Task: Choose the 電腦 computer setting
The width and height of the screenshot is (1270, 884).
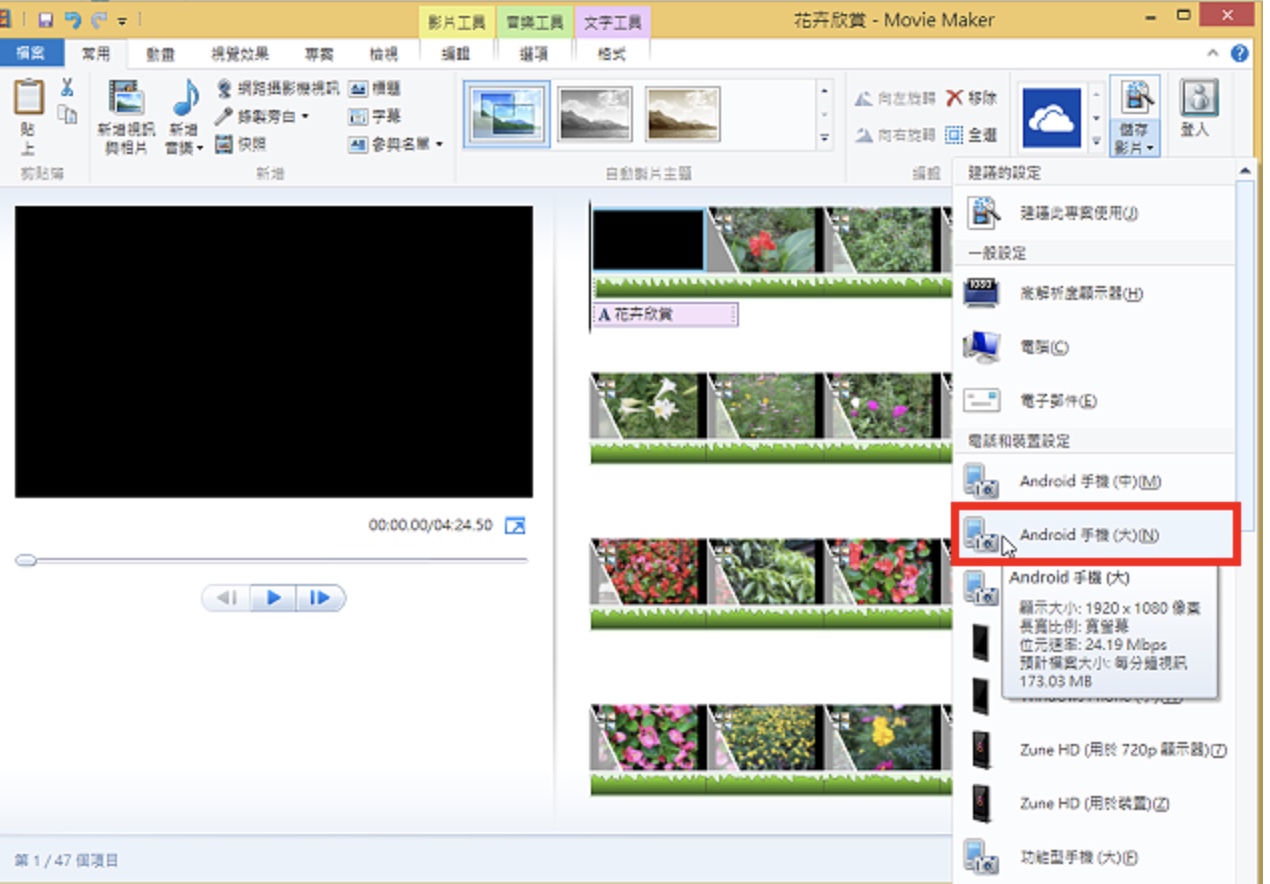Action: point(1094,347)
